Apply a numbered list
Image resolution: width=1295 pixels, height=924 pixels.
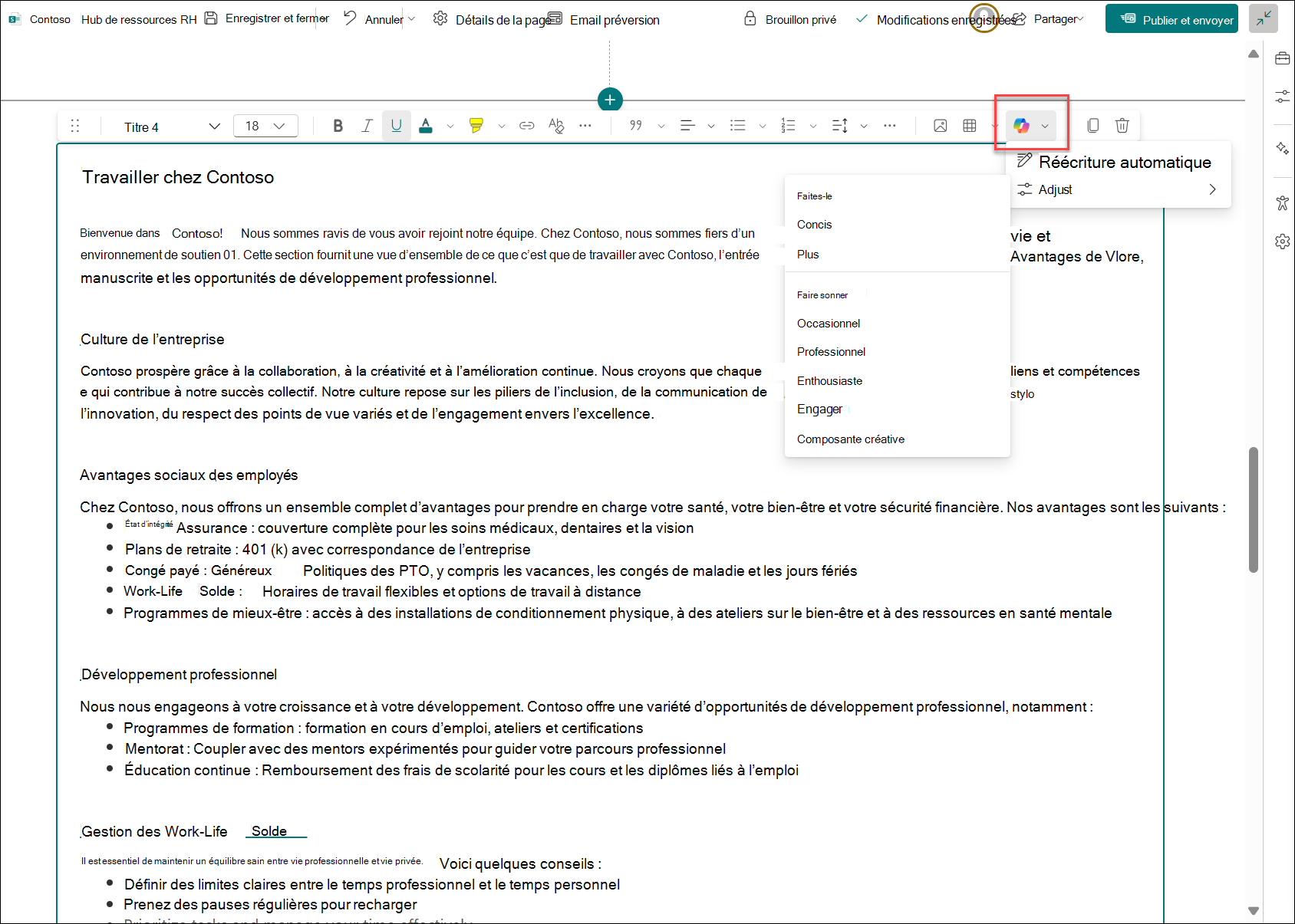tap(789, 126)
